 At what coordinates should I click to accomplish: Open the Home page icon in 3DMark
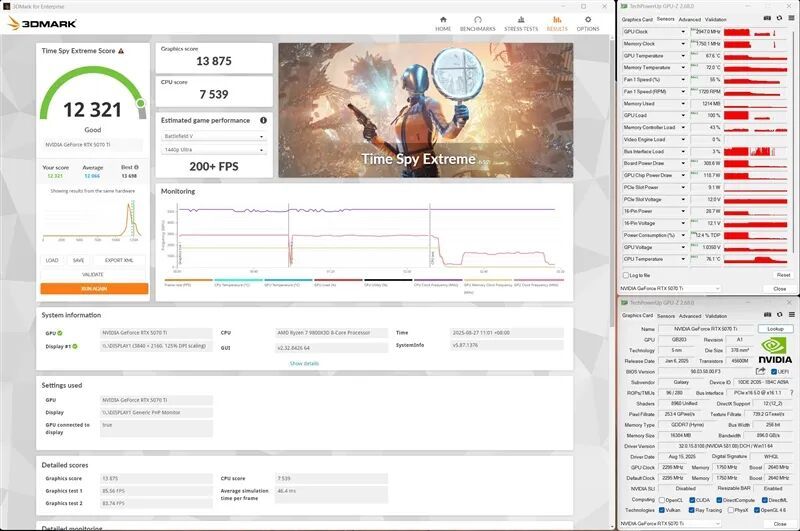coord(443,19)
